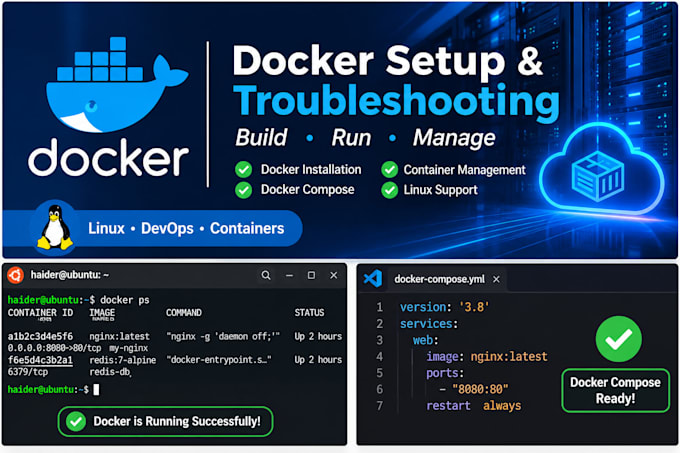This screenshot has height=453, width=680.
Task: Click the redis:7-alpine image name
Action: 123,360
